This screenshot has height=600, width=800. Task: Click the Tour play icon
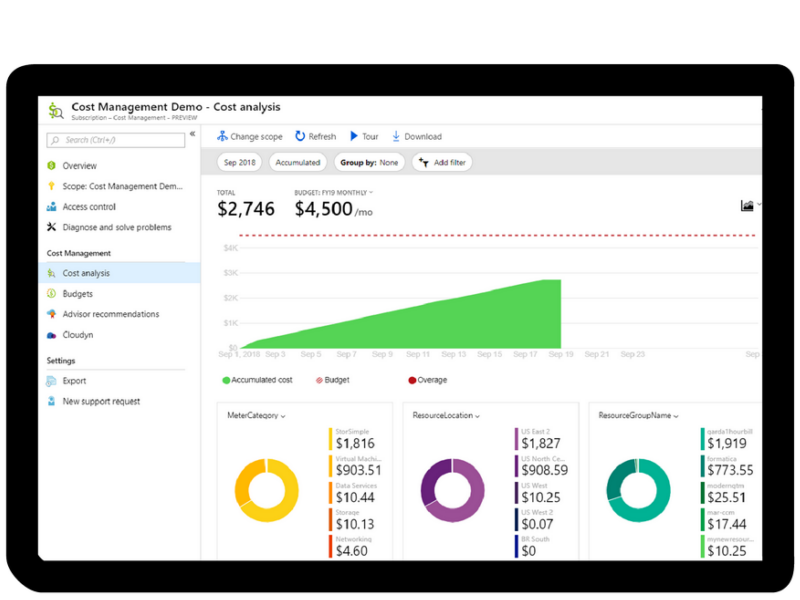tap(354, 136)
